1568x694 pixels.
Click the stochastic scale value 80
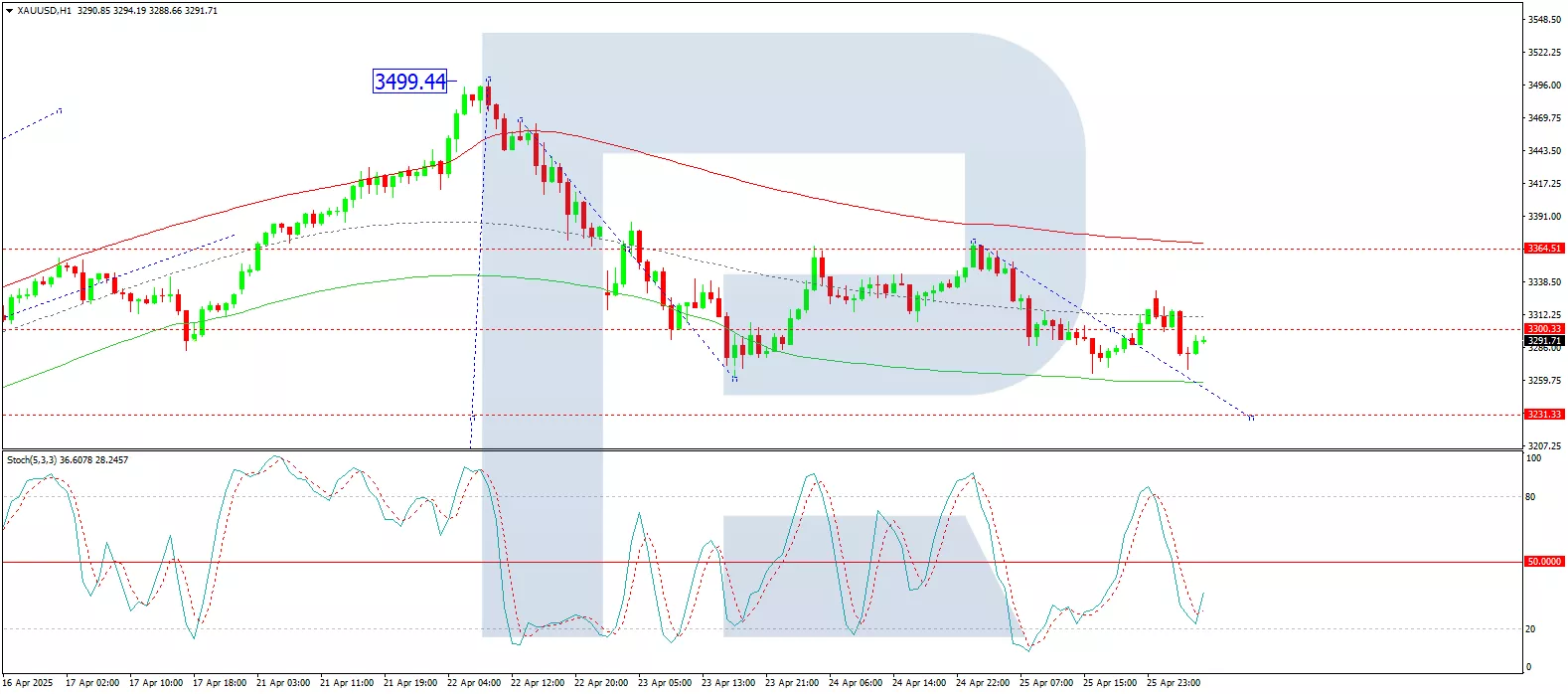click(x=1530, y=497)
